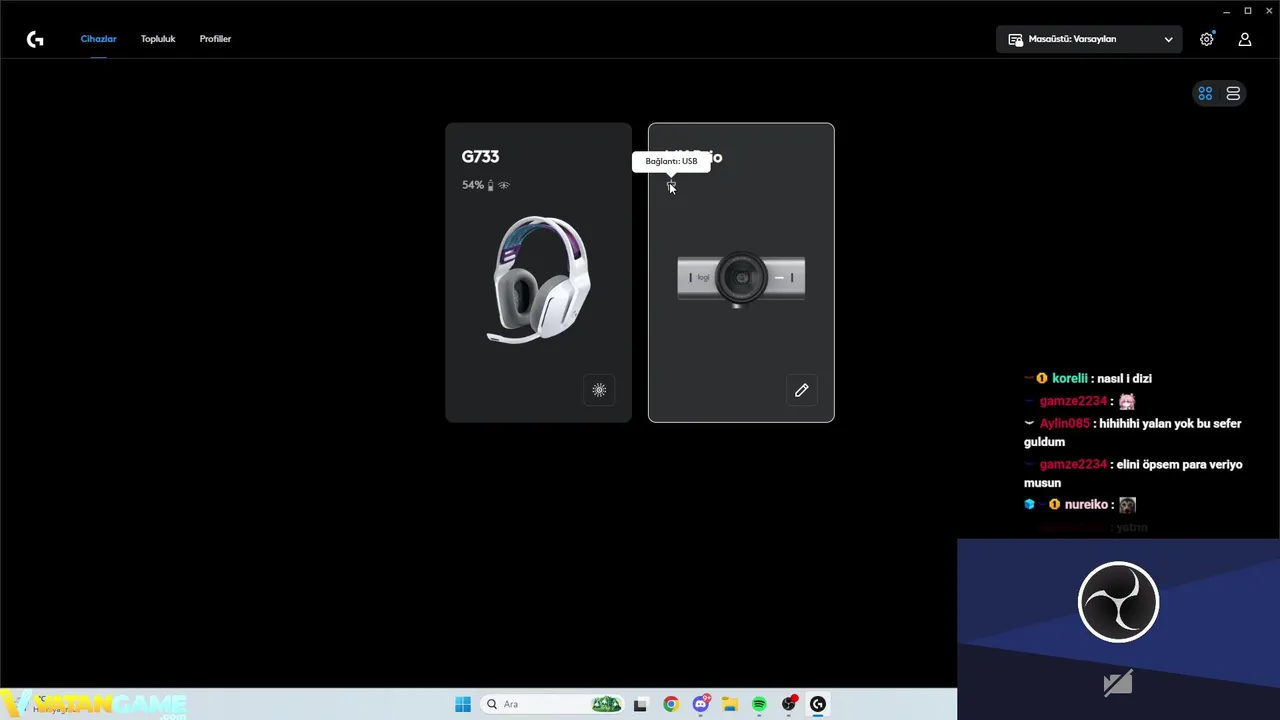Click the emote after first gamze2234
Screen dimensions: 1280x720
click(x=1127, y=401)
